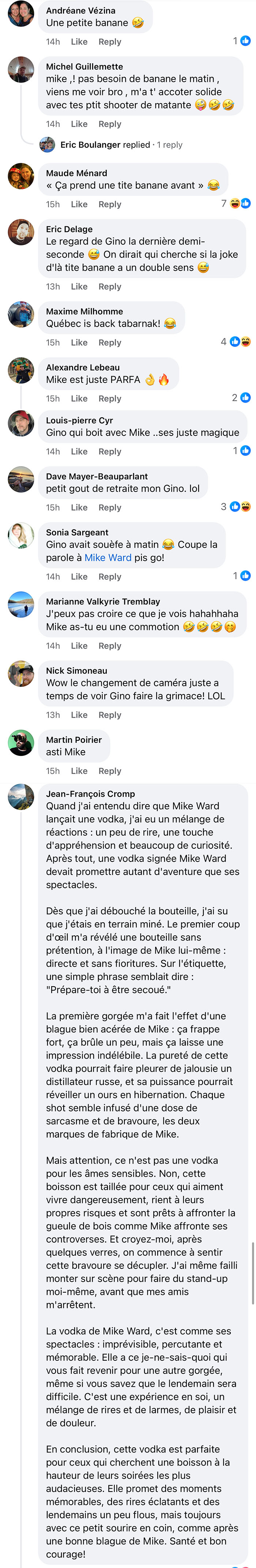Open Jean-François Cromp's profile name
The image size is (256, 1568).
(91, 794)
